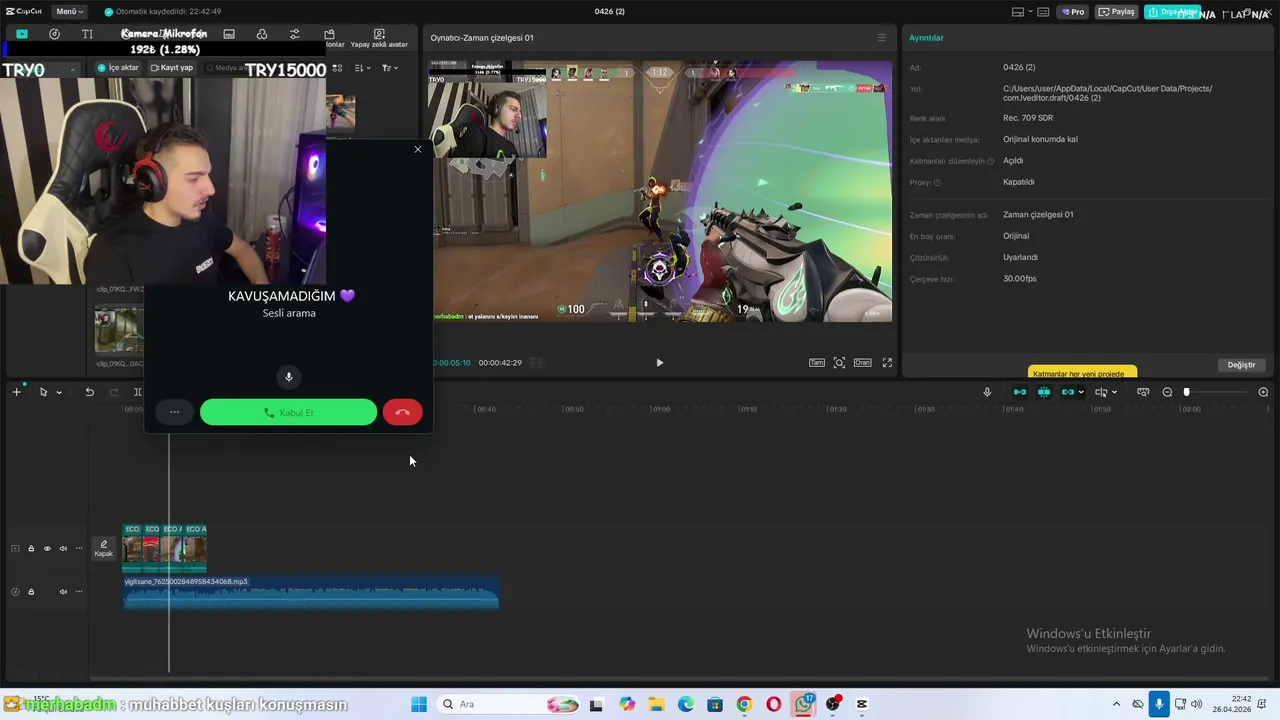Decline the incoming call with red button
Screen dimensions: 1280x720
pos(402,412)
